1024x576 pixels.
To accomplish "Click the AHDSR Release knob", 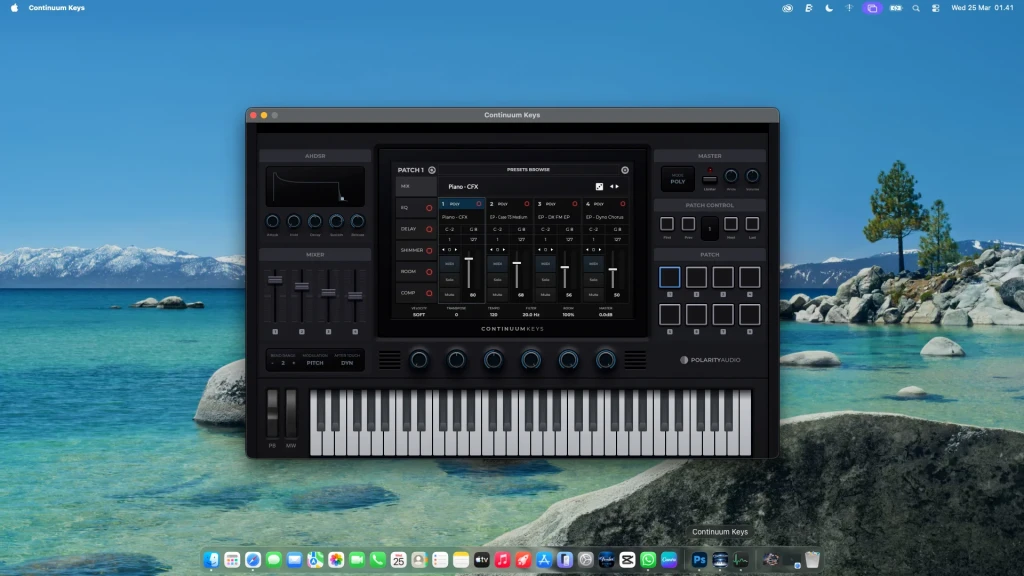I will 357,221.
